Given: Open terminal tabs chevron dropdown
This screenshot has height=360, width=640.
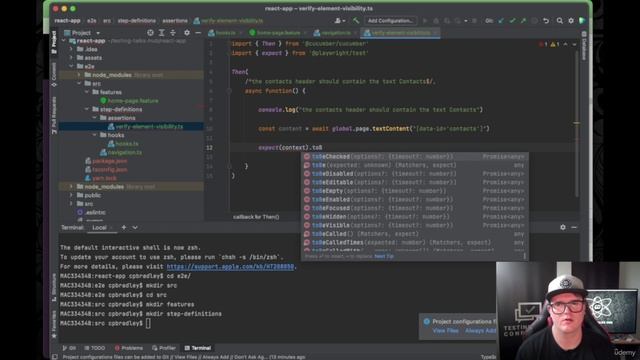Looking at the screenshot, I should pyautogui.click(x=135, y=227).
